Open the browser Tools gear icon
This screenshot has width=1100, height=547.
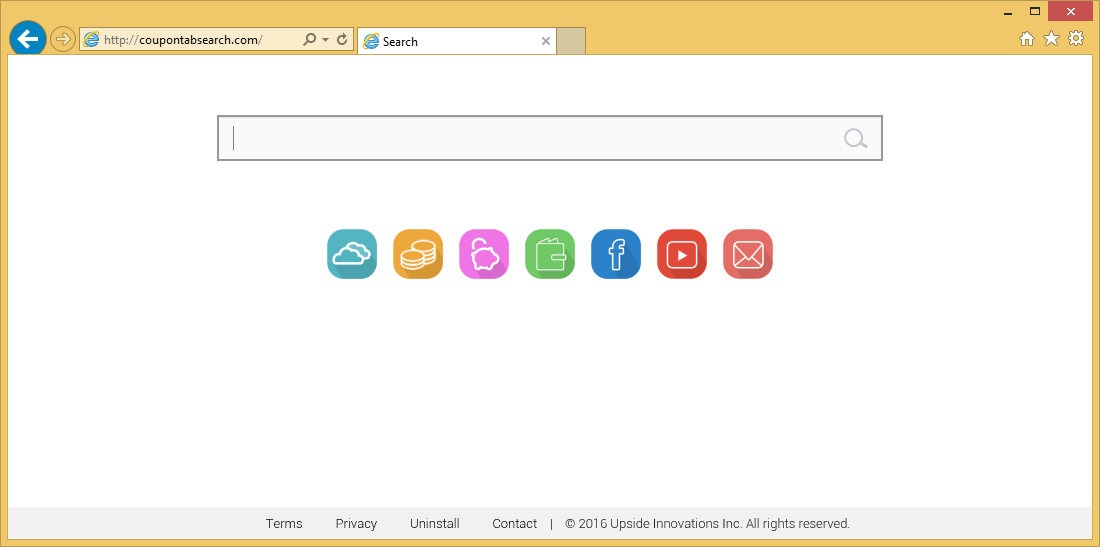(1076, 39)
